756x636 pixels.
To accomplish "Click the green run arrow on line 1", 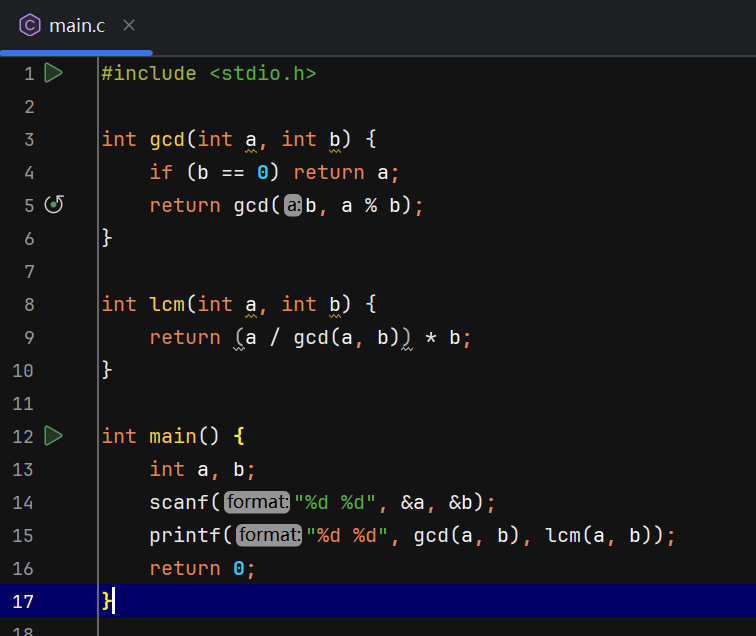I will click(x=54, y=73).
